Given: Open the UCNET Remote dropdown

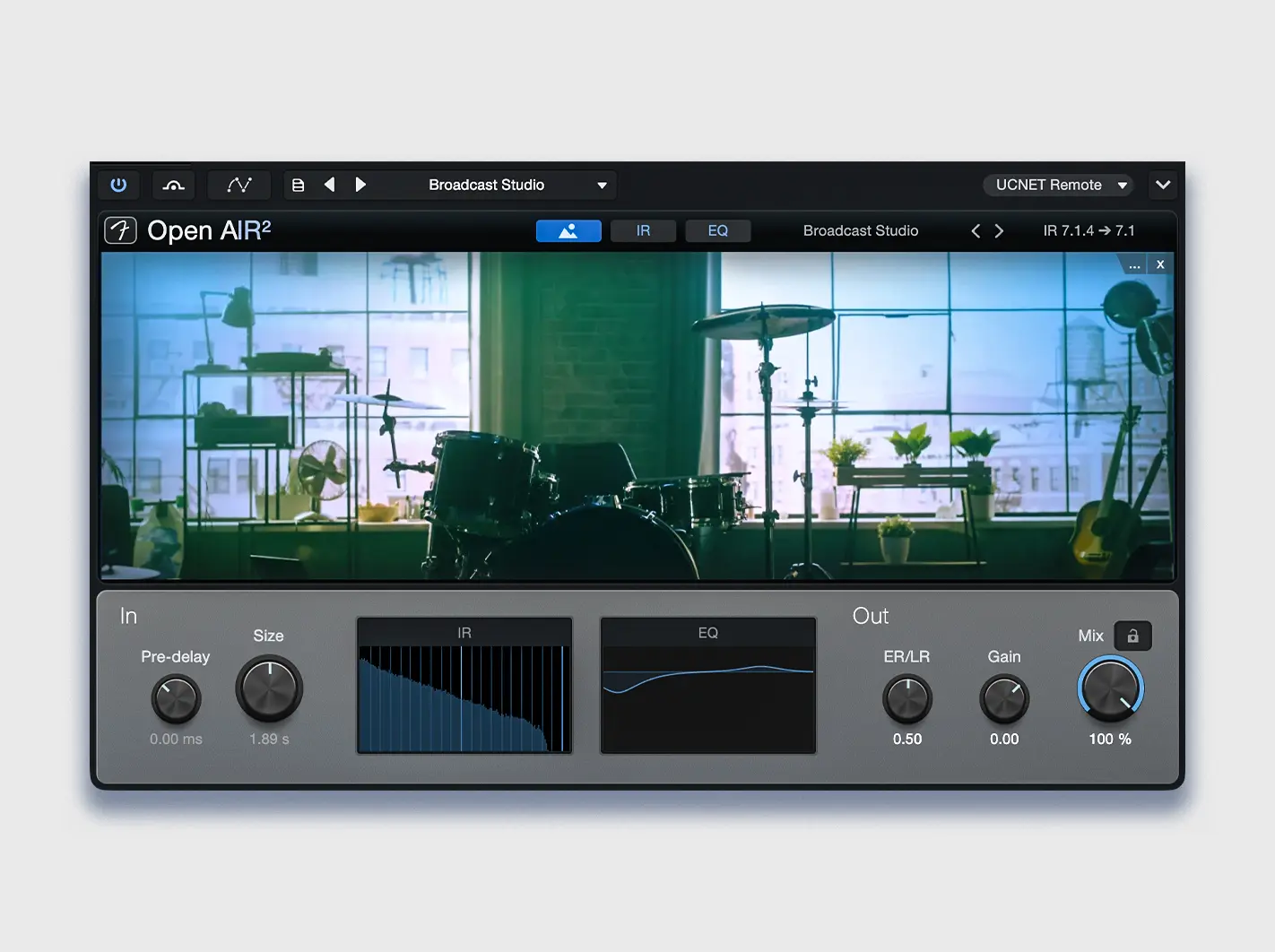Looking at the screenshot, I should 1060,185.
